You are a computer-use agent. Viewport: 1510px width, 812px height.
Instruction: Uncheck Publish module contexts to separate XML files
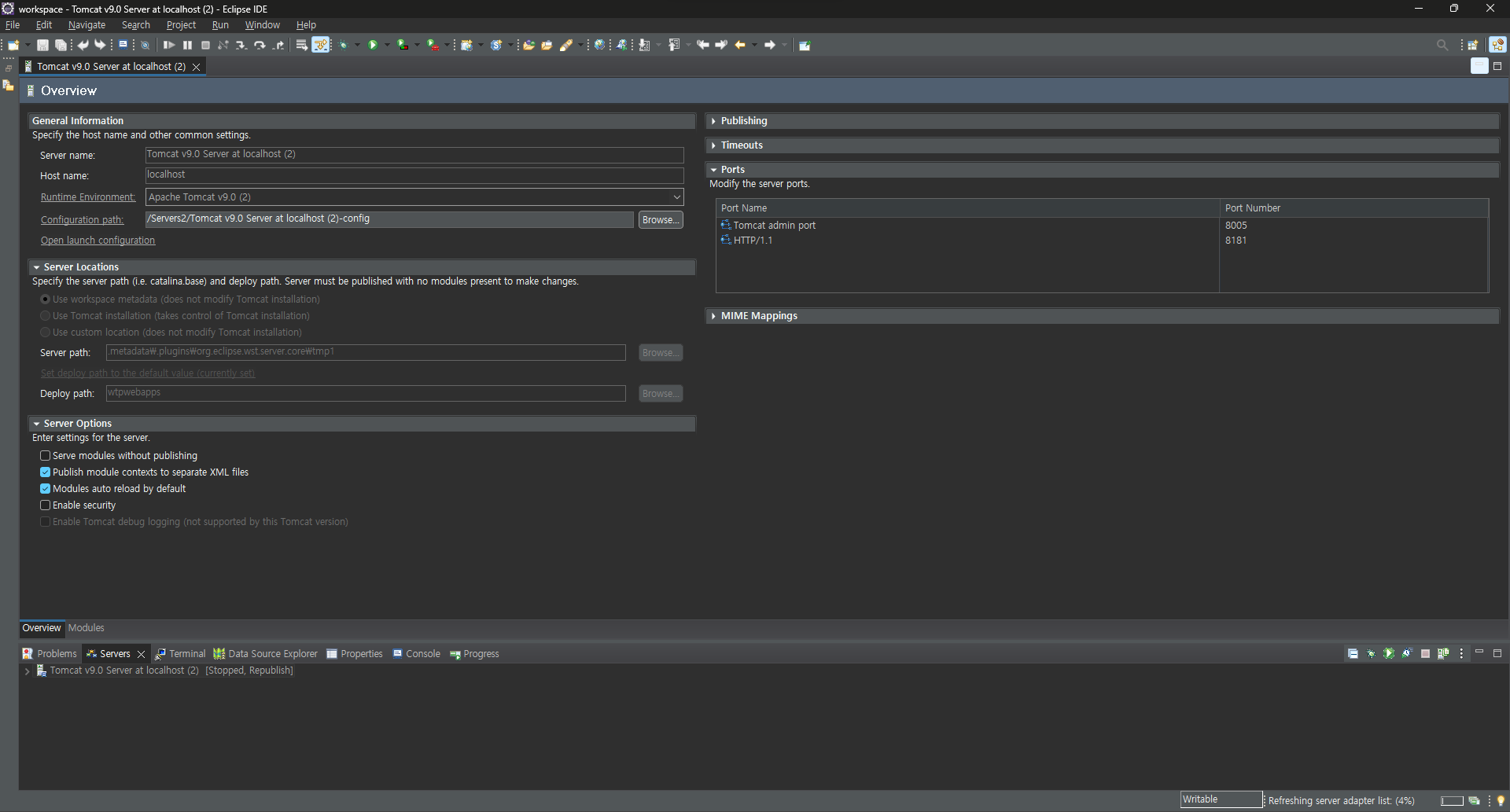pos(46,472)
